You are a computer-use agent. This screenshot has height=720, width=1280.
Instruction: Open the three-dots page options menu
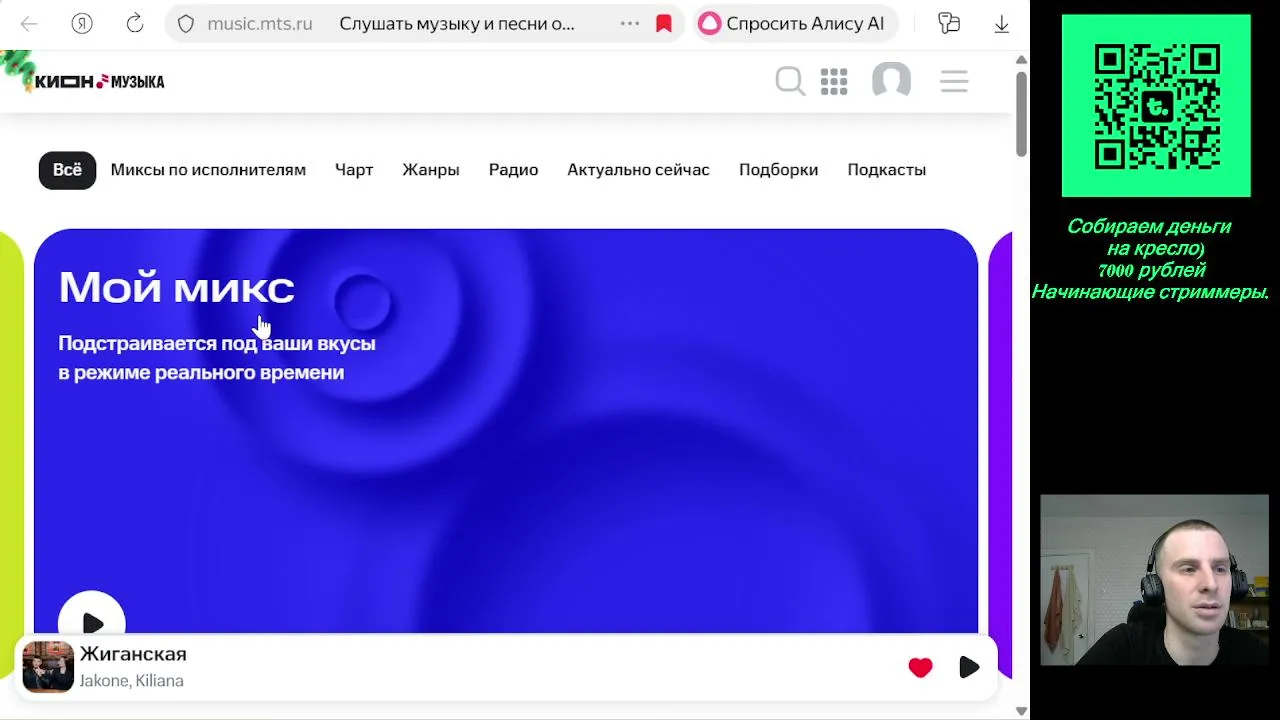pos(630,24)
